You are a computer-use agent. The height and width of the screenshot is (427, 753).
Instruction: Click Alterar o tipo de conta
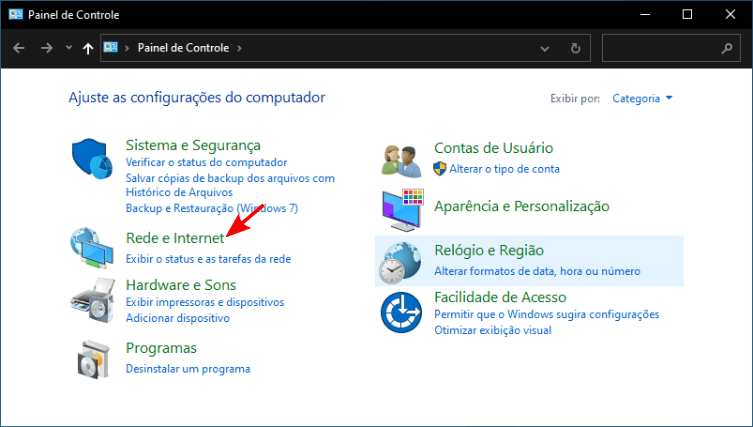[x=504, y=169]
